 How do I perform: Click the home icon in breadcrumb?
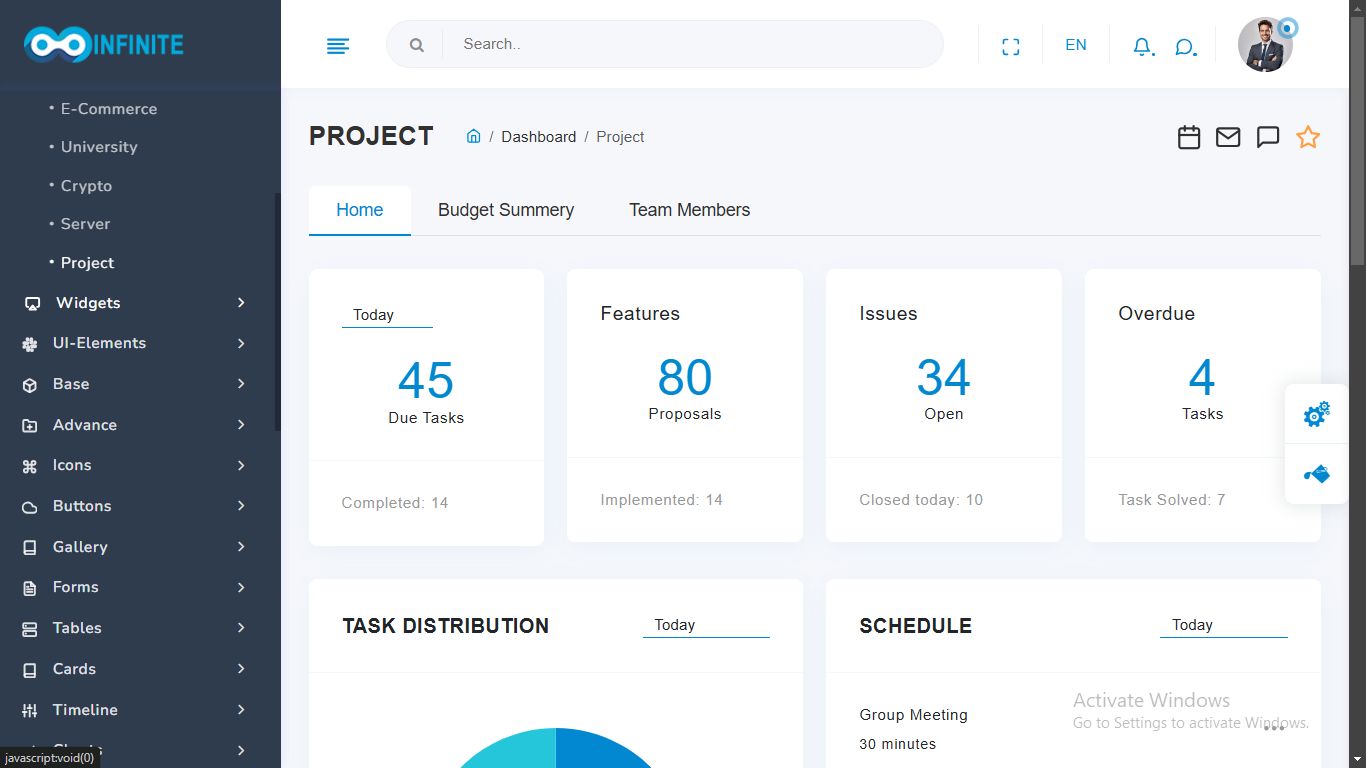coord(474,137)
